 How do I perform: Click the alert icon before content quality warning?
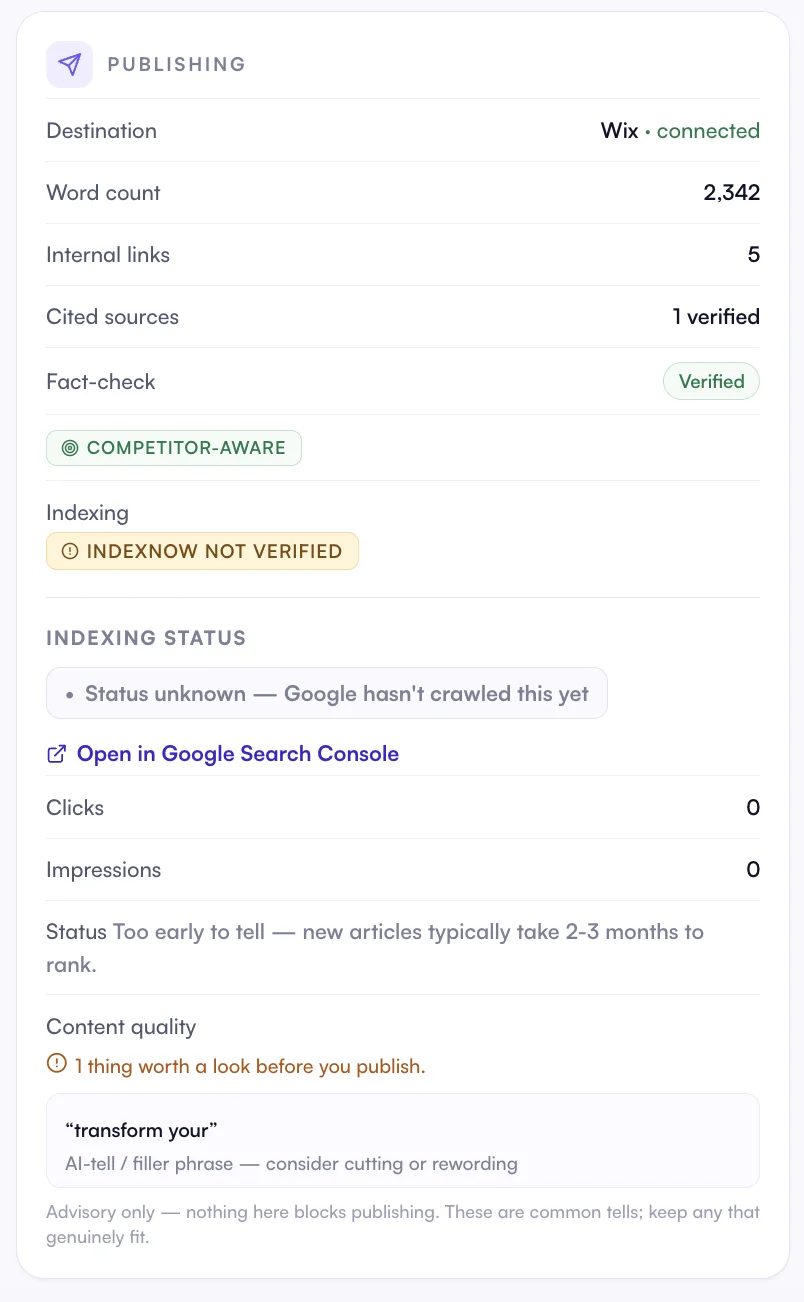[57, 1065]
